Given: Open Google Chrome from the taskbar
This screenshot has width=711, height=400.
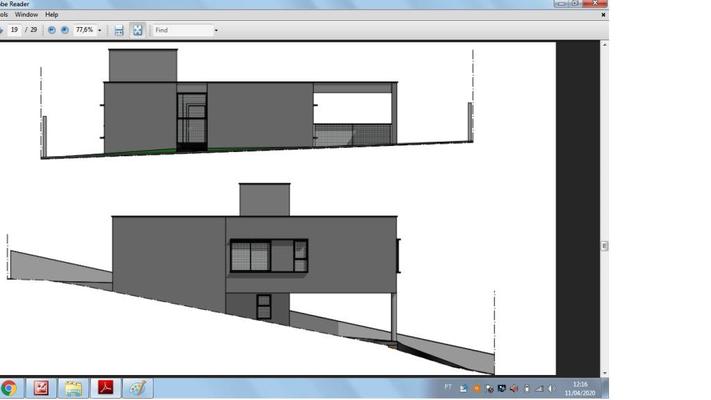Looking at the screenshot, I should coord(9,388).
